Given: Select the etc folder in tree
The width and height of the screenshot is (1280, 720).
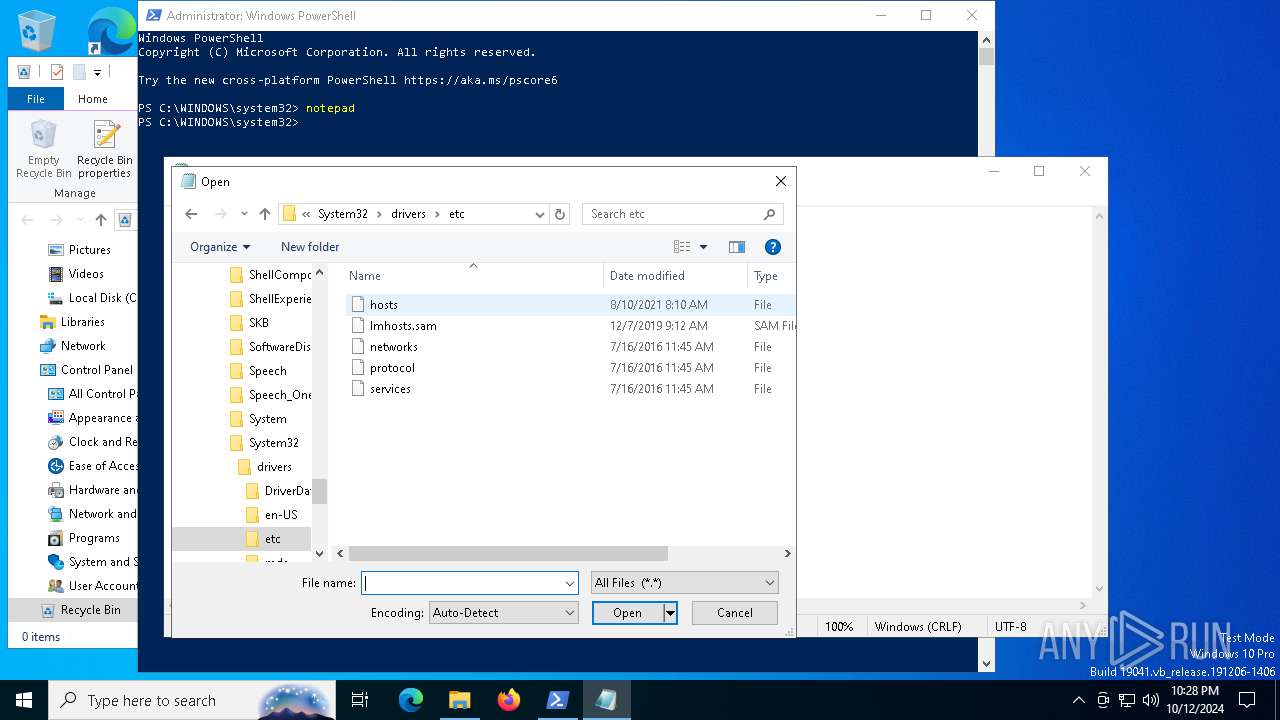Looking at the screenshot, I should [x=272, y=539].
